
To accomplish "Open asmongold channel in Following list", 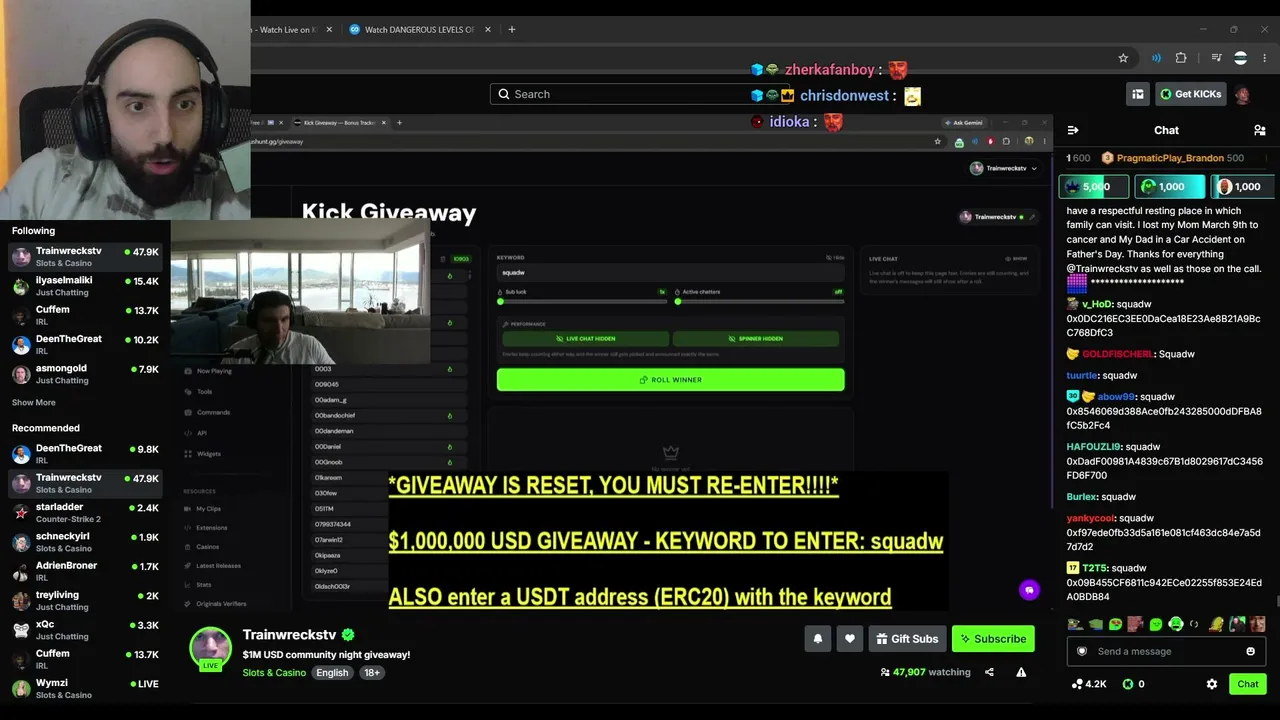I will (x=85, y=374).
